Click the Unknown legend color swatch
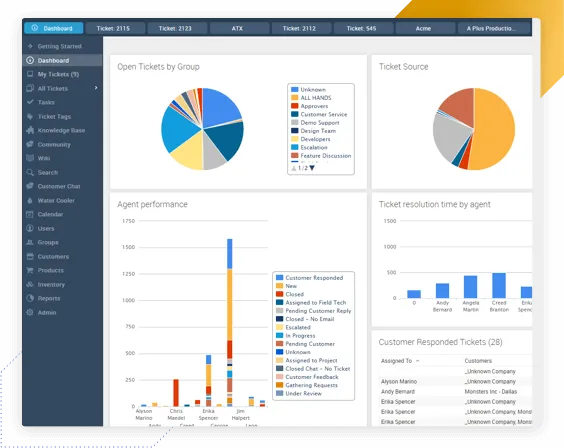This screenshot has width=564, height=448. 295,89
